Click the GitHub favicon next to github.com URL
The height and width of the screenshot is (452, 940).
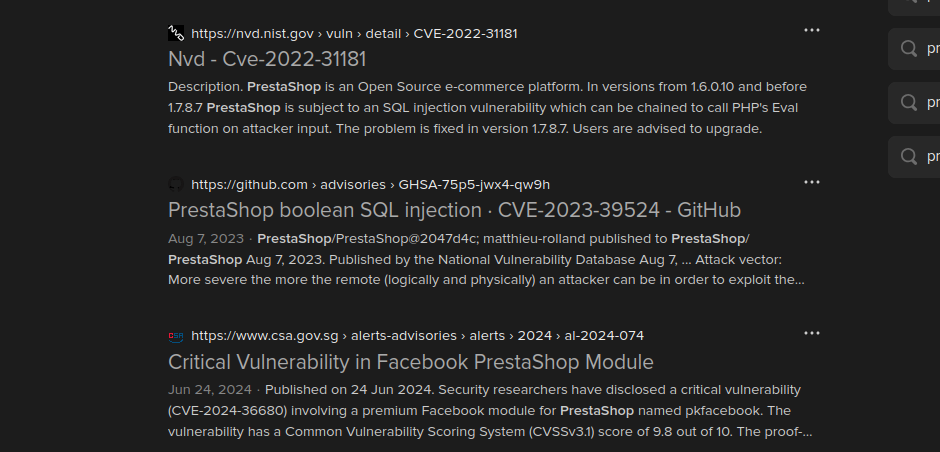click(176, 185)
